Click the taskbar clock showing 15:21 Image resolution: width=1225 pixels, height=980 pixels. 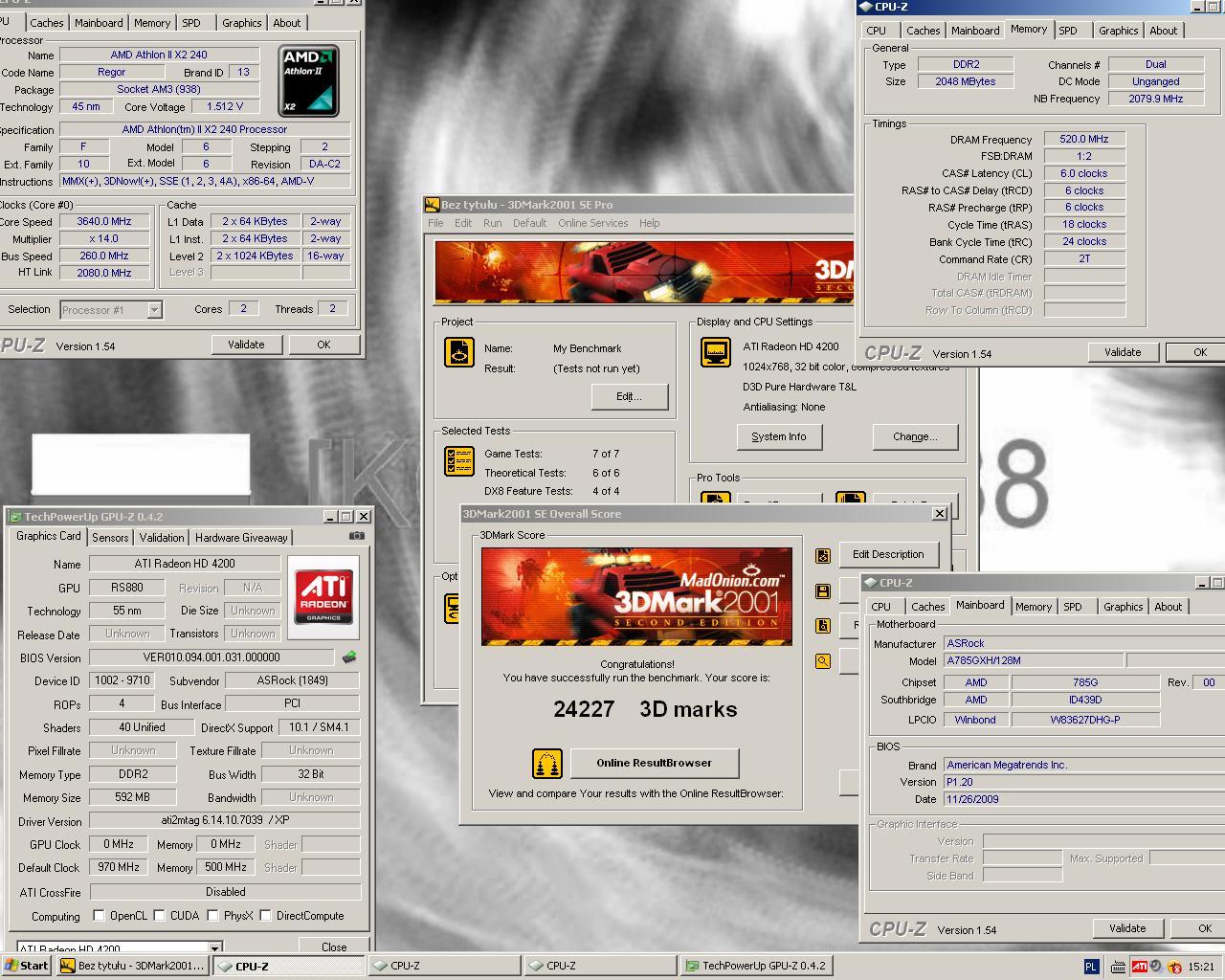tap(1201, 967)
